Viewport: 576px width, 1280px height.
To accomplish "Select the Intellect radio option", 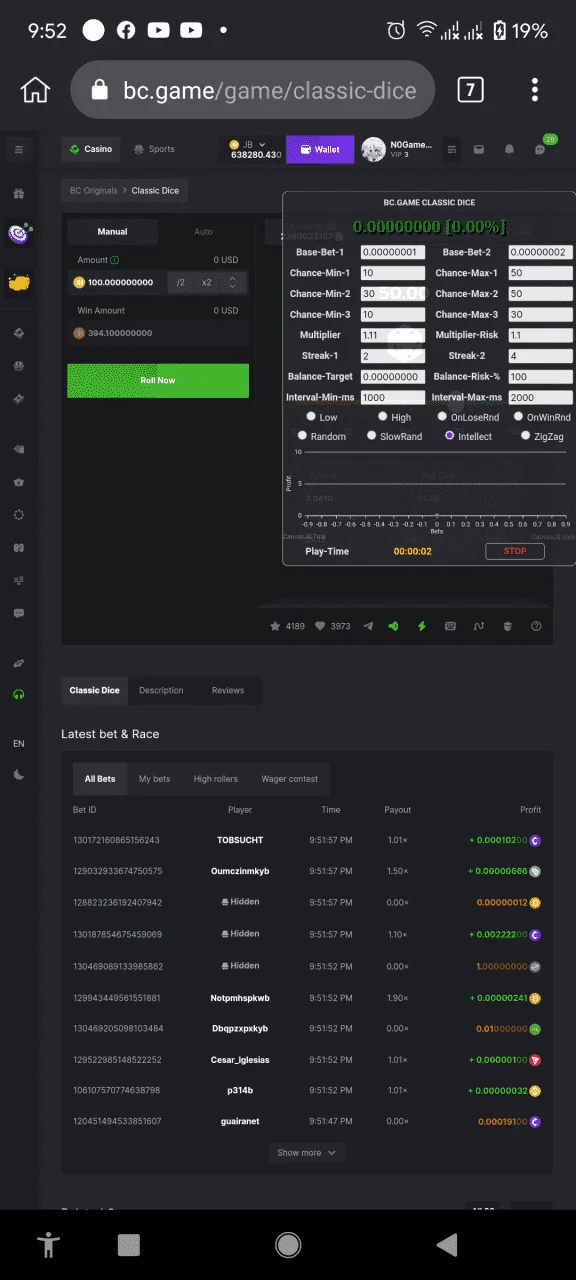I will (450, 435).
